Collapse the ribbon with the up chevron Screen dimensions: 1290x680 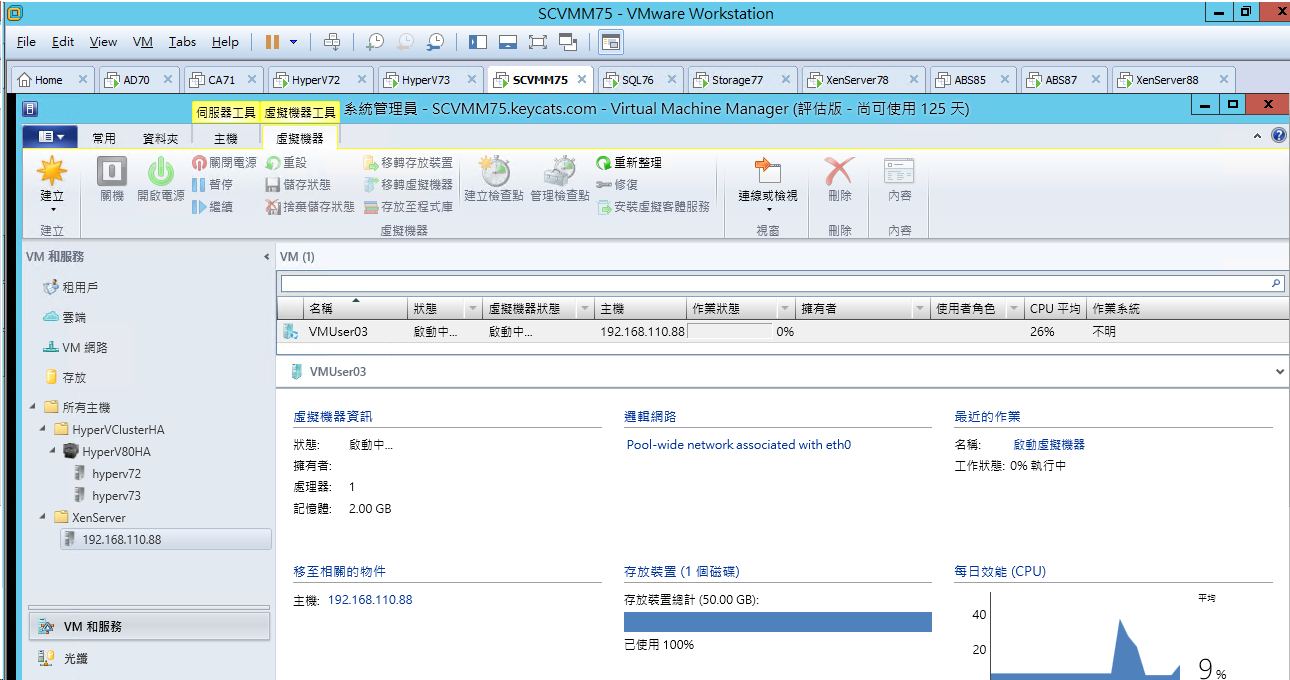[x=1258, y=136]
